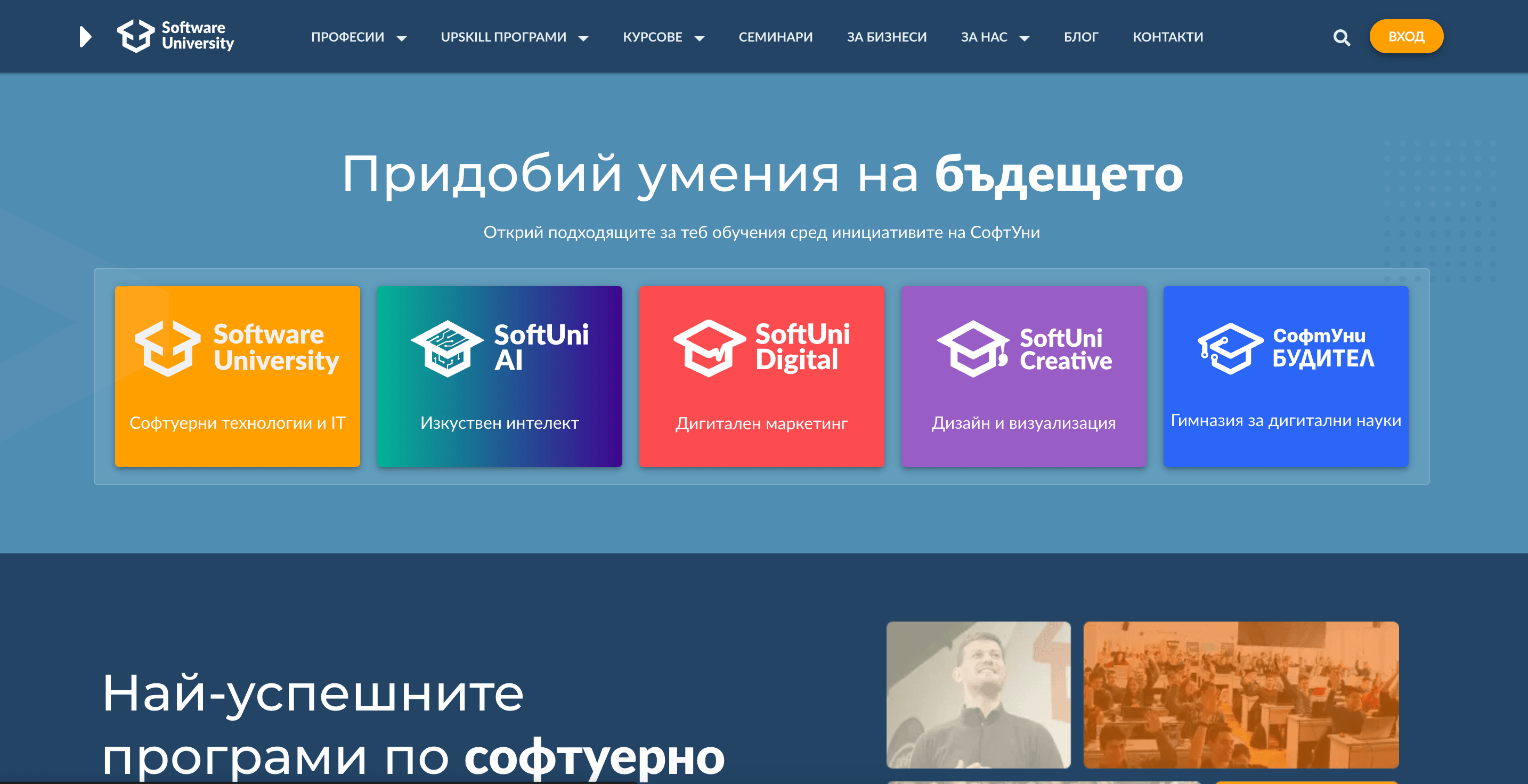1528x784 pixels.
Task: Open the search magnifier icon
Action: [x=1341, y=37]
